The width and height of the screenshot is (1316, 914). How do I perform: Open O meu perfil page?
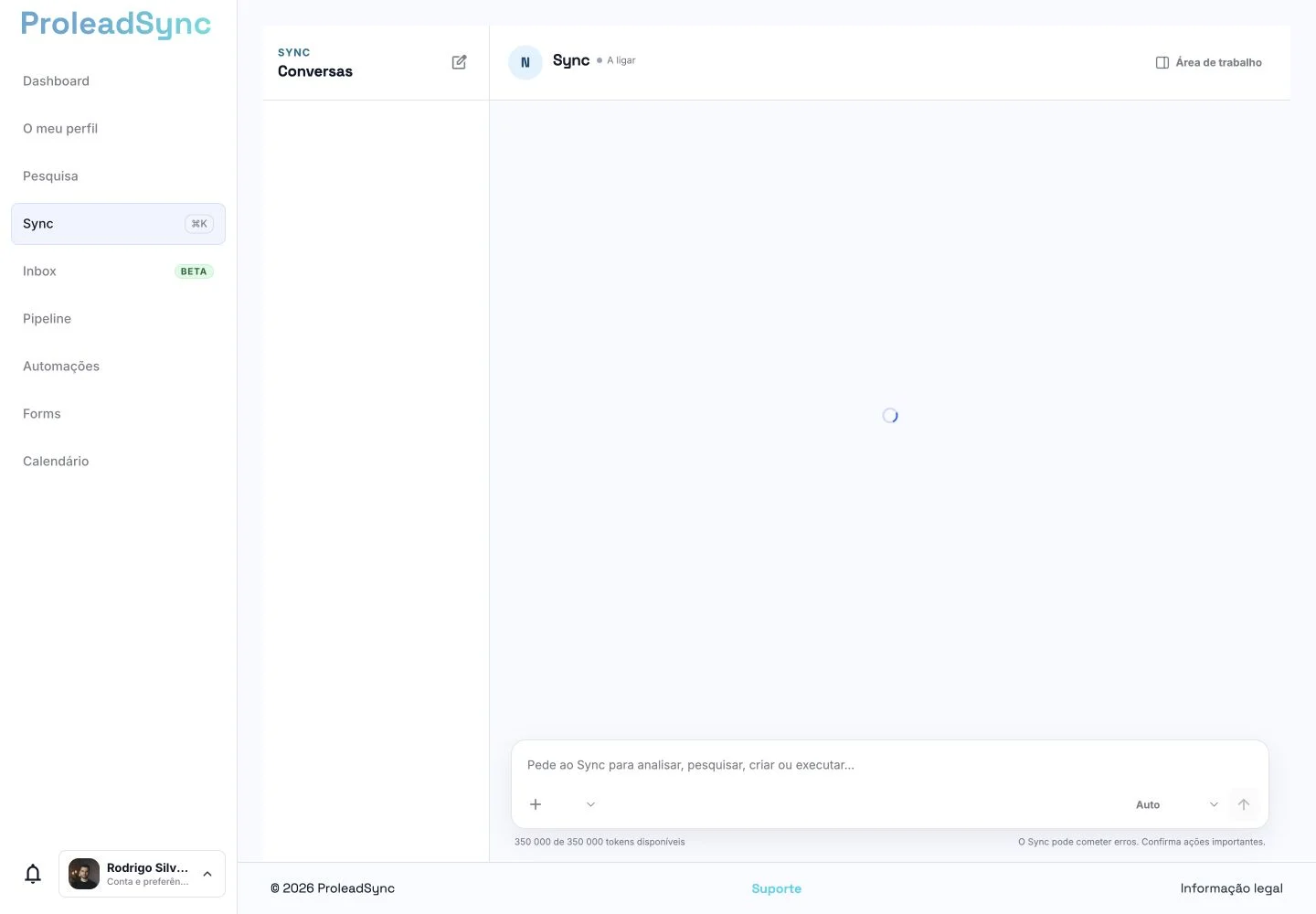point(118,129)
